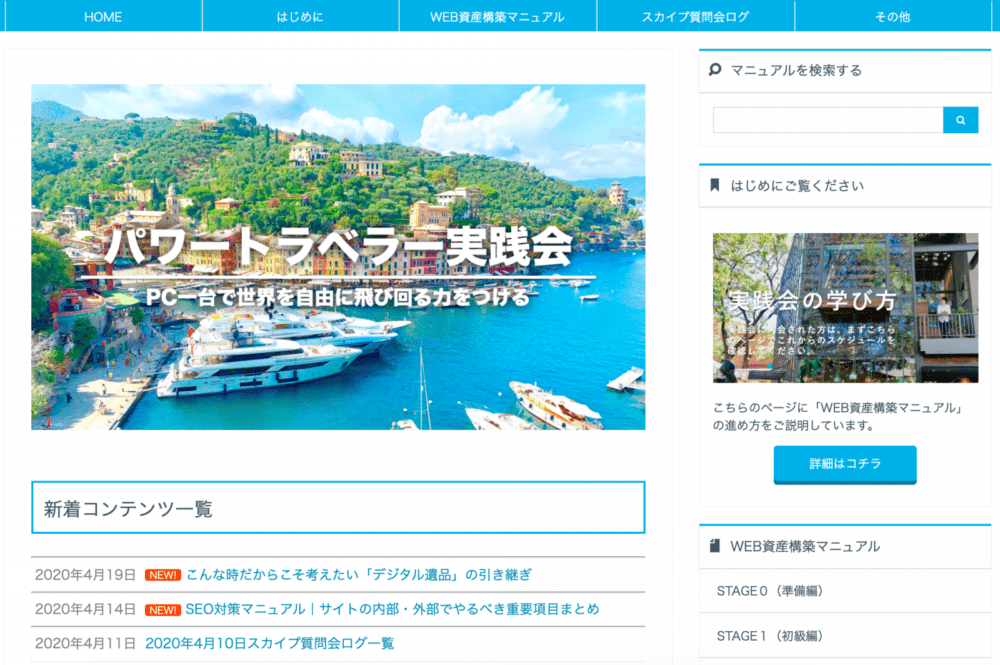Click the 詳細はコチラ button
Image resolution: width=1000 pixels, height=665 pixels.
[845, 464]
